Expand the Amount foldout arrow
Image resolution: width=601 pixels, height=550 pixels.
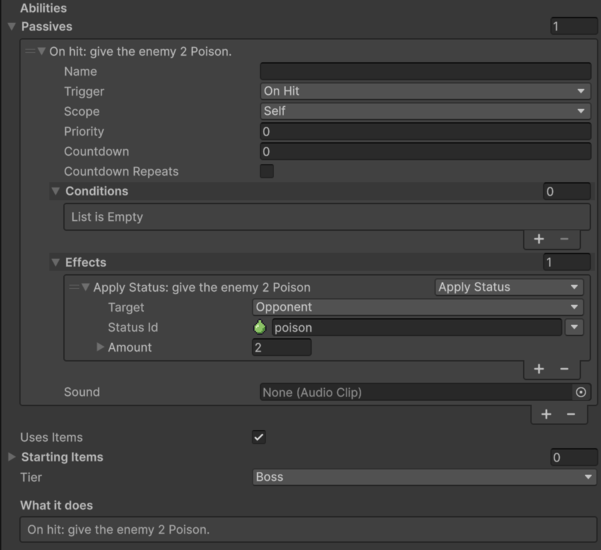(100, 347)
